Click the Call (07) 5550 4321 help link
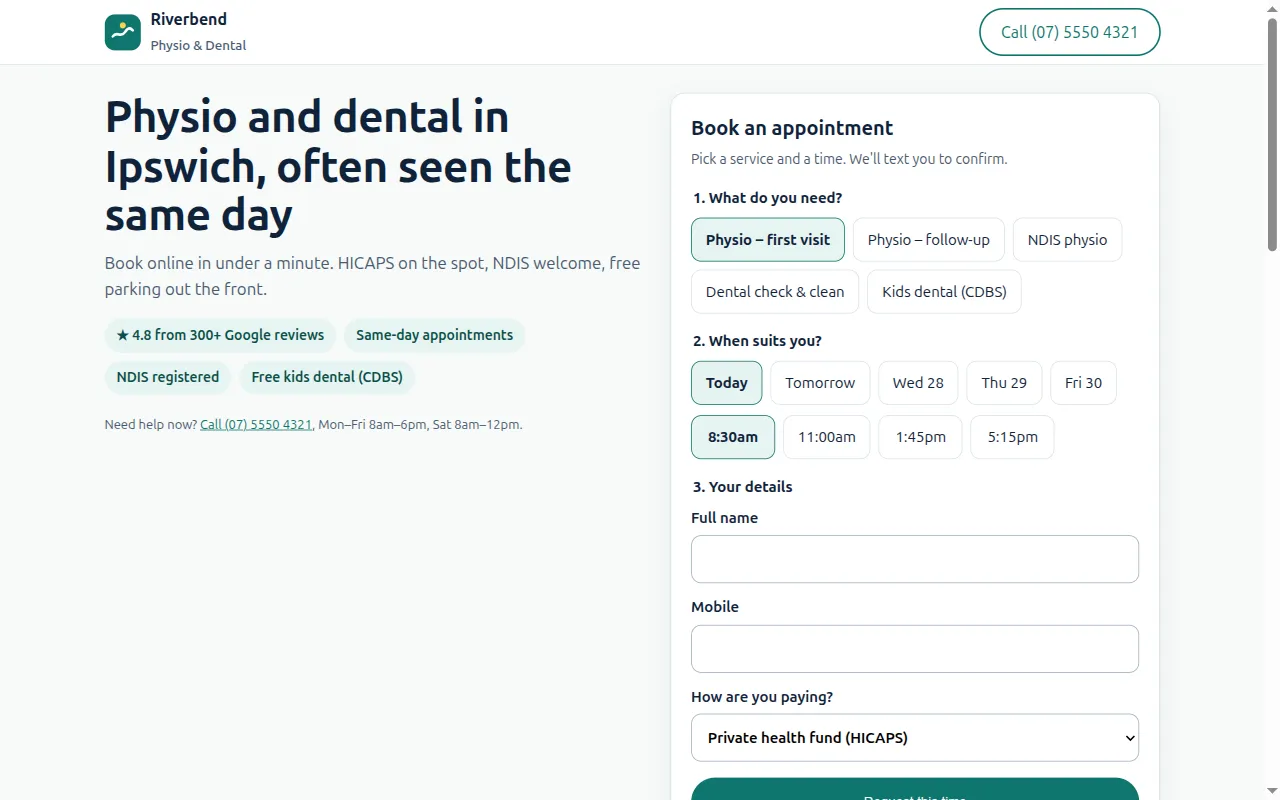1280x800 pixels. click(256, 424)
